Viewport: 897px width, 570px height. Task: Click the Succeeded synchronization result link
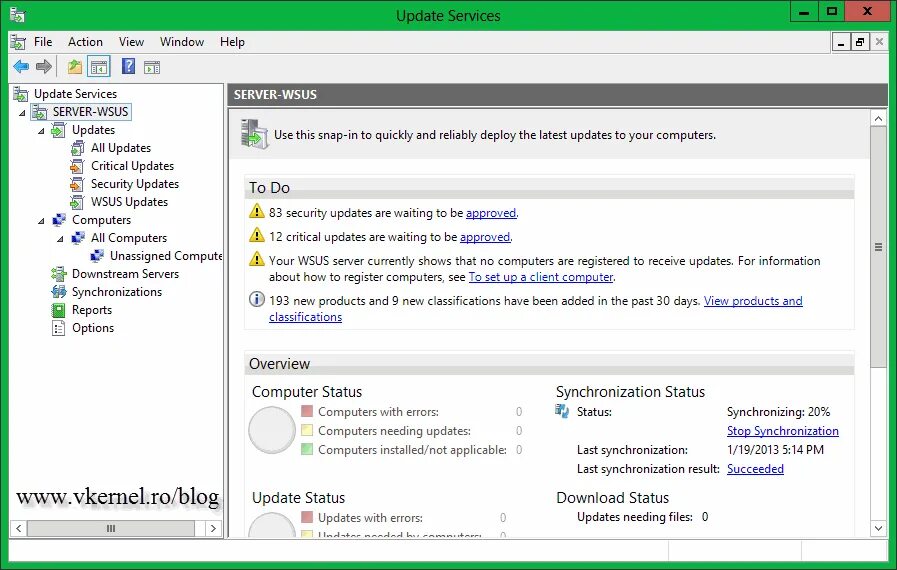755,469
